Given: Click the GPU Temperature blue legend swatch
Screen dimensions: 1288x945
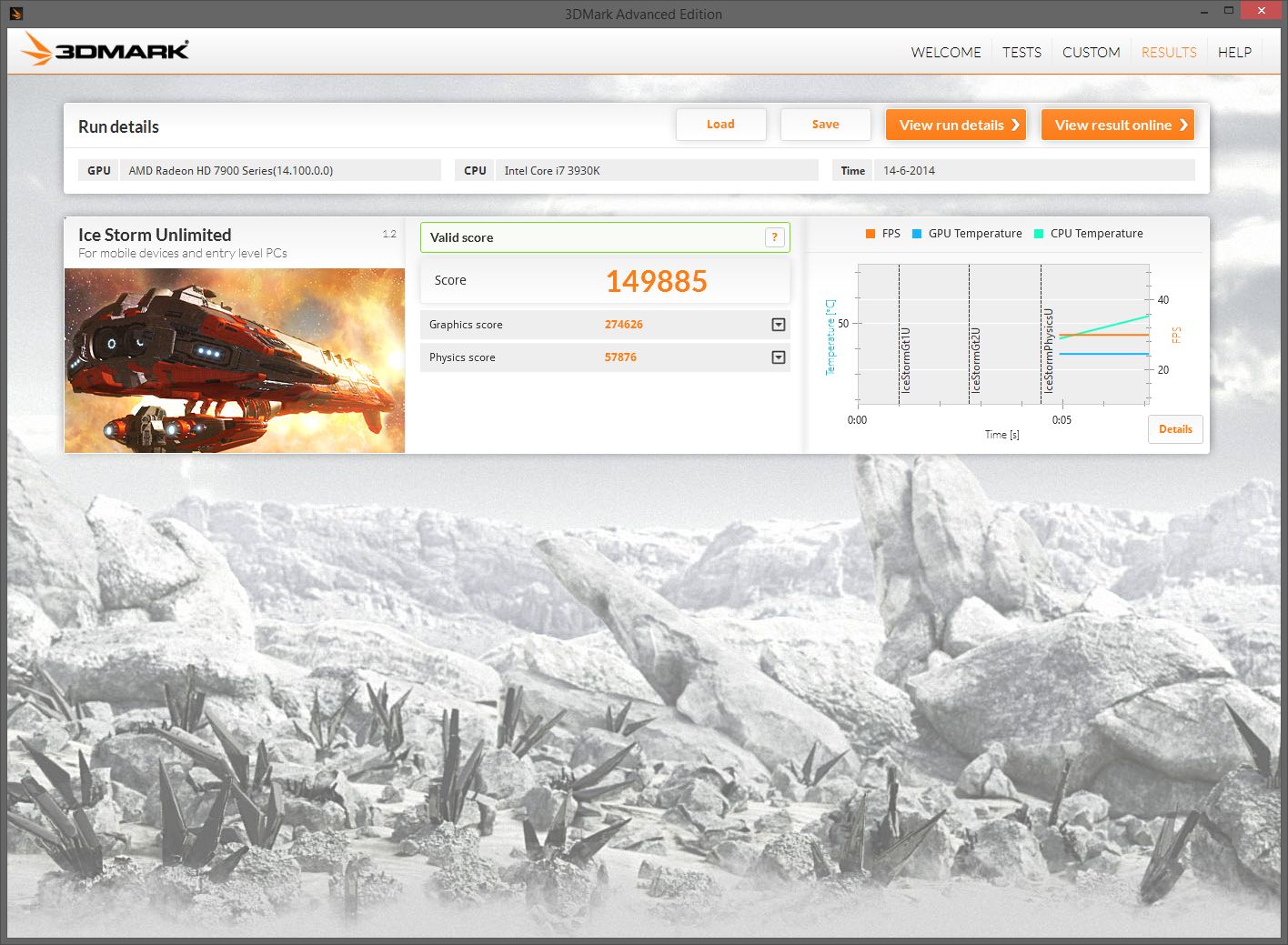Looking at the screenshot, I should coord(917,234).
